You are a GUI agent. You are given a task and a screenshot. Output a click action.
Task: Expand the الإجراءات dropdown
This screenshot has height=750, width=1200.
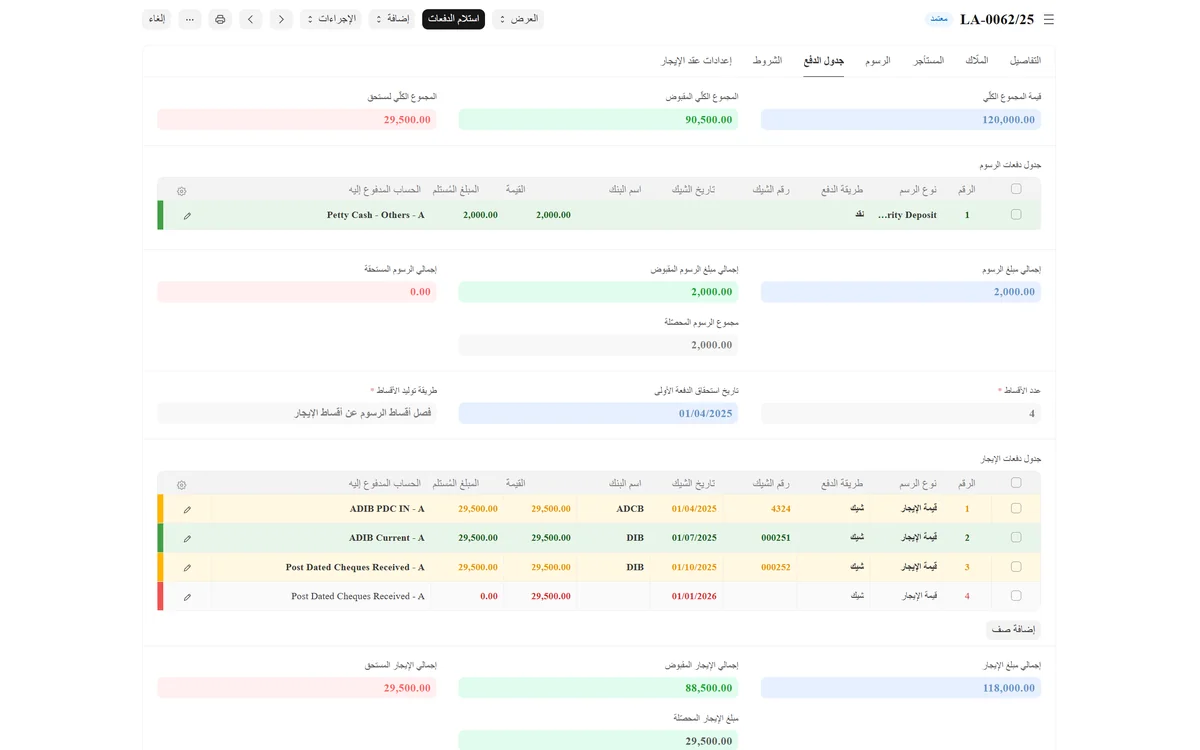coord(331,19)
